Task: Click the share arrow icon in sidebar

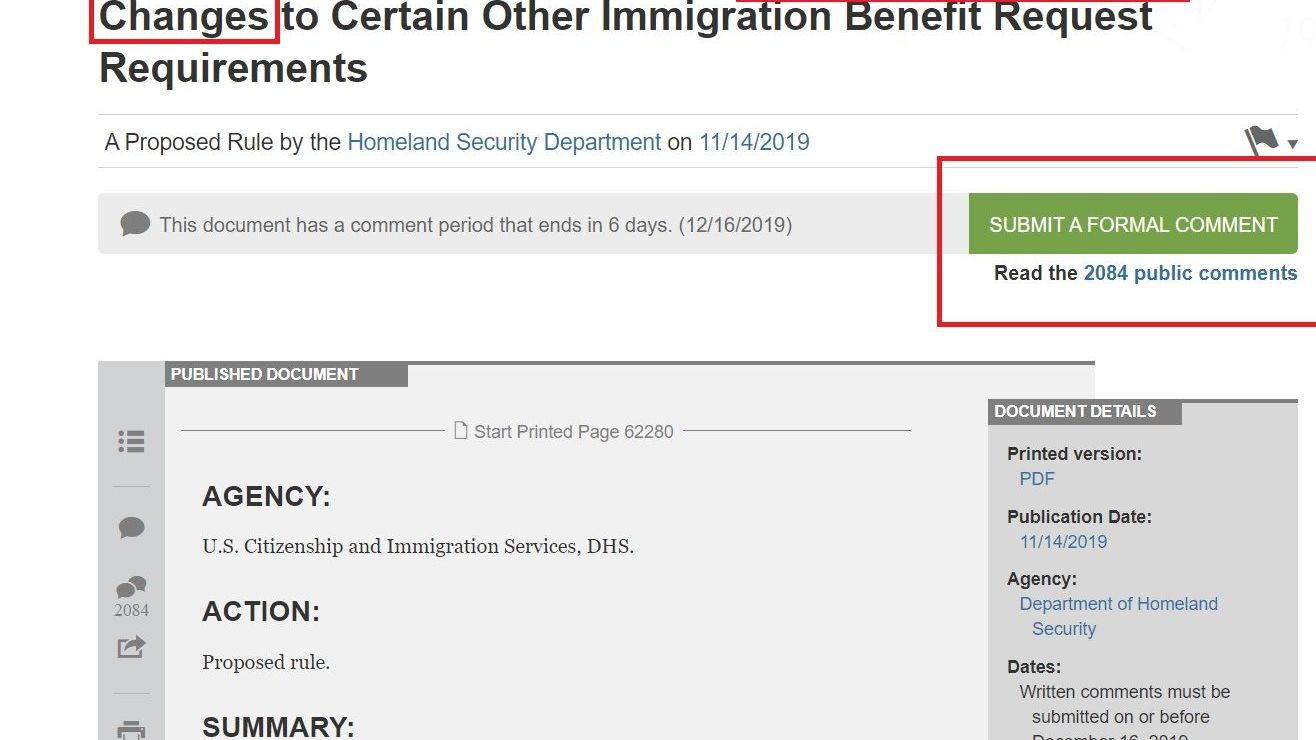Action: click(131, 647)
